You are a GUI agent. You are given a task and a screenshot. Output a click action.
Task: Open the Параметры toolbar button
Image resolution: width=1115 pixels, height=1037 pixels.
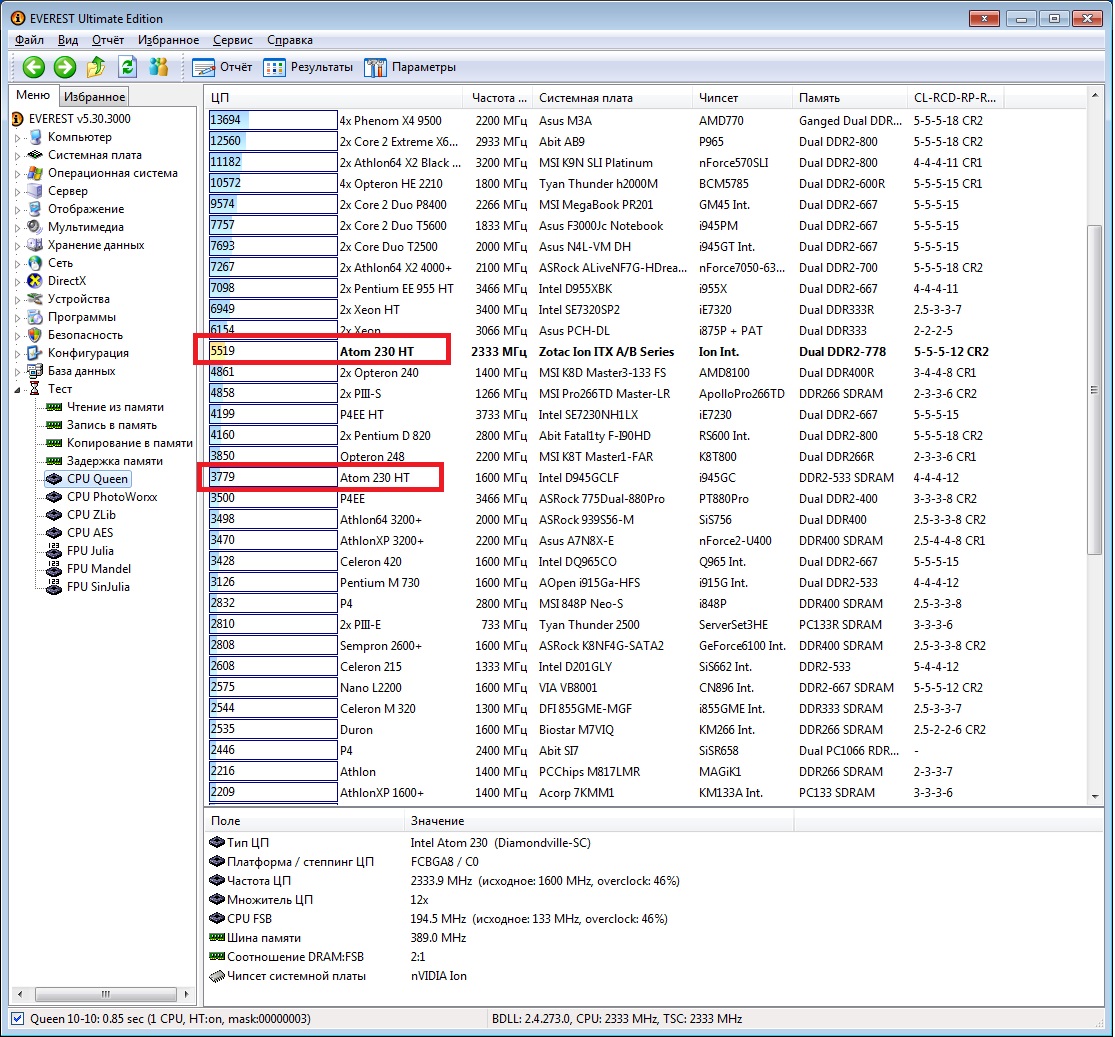tap(410, 67)
